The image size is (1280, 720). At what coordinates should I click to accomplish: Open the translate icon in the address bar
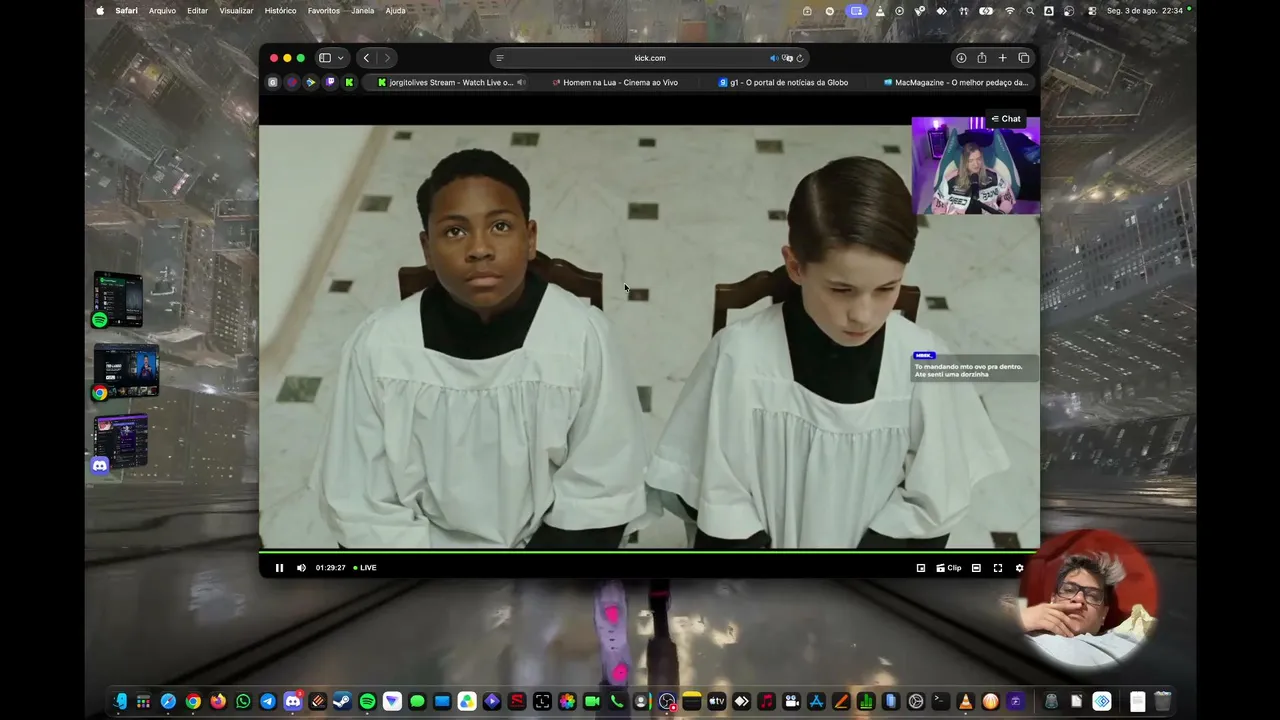coord(787,58)
